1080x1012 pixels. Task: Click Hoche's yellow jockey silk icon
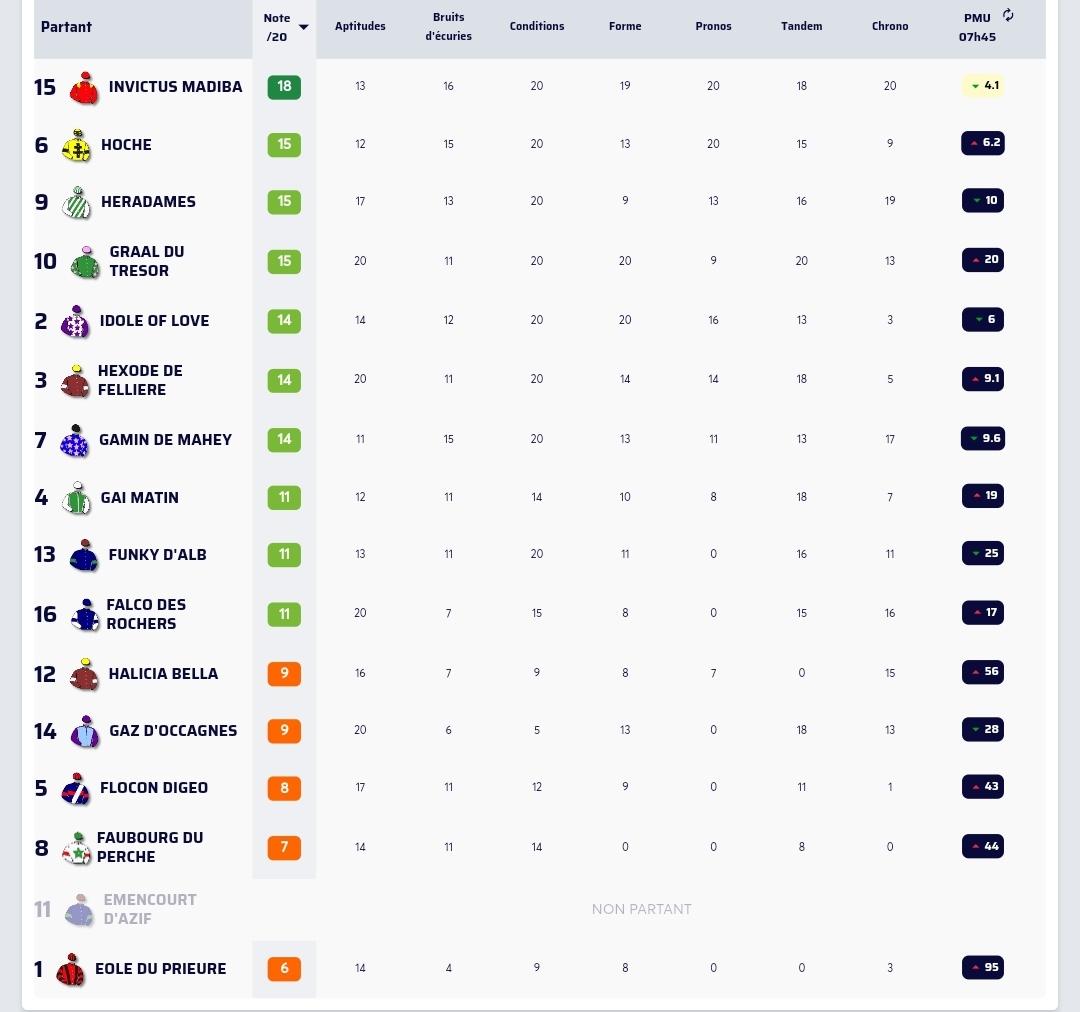coord(76,145)
